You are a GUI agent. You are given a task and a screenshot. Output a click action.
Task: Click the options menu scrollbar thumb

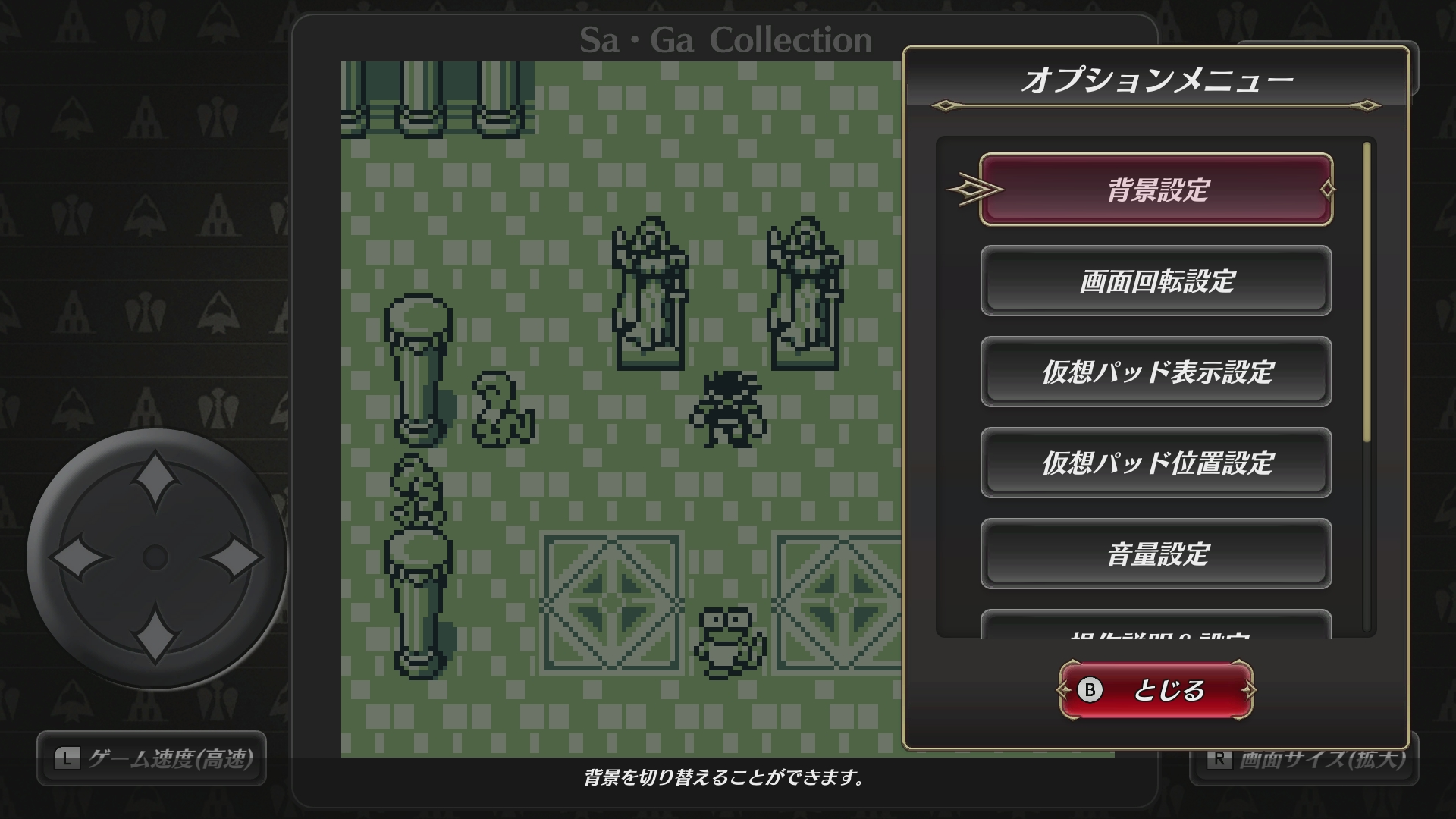coord(1367,292)
